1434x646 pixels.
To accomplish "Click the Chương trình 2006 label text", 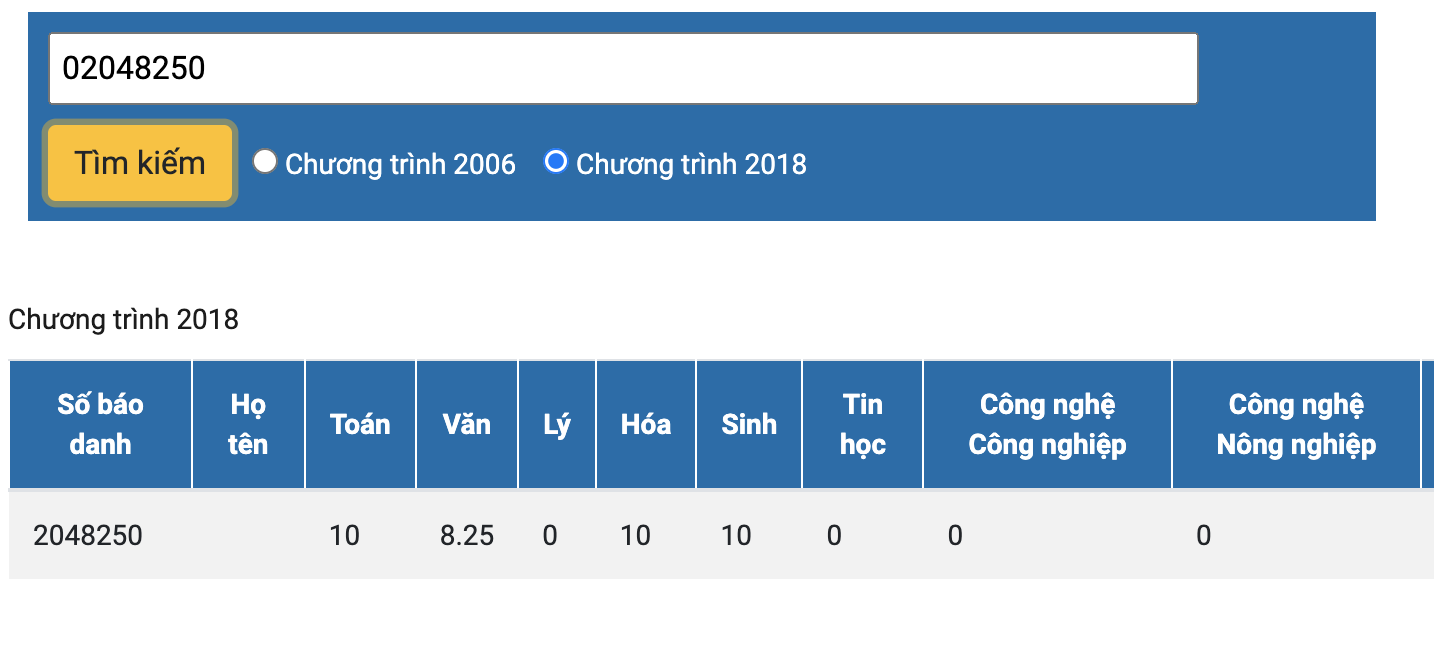I will click(400, 164).
